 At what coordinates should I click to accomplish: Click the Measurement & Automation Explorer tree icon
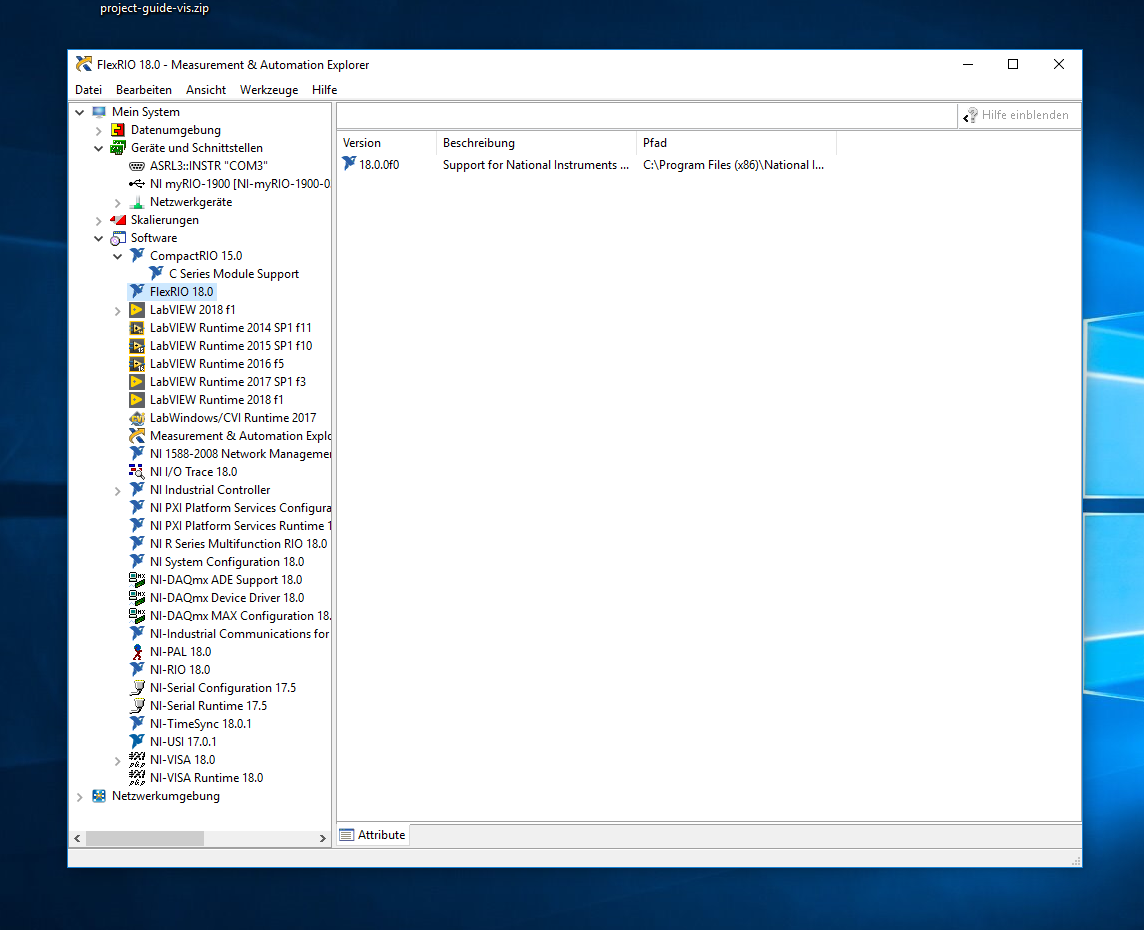coord(136,436)
